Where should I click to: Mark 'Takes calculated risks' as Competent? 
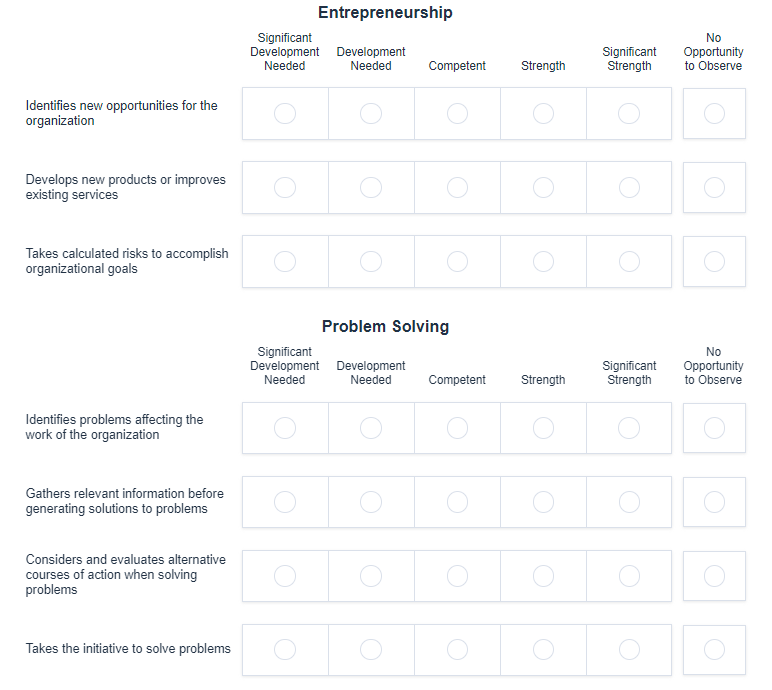pos(457,262)
